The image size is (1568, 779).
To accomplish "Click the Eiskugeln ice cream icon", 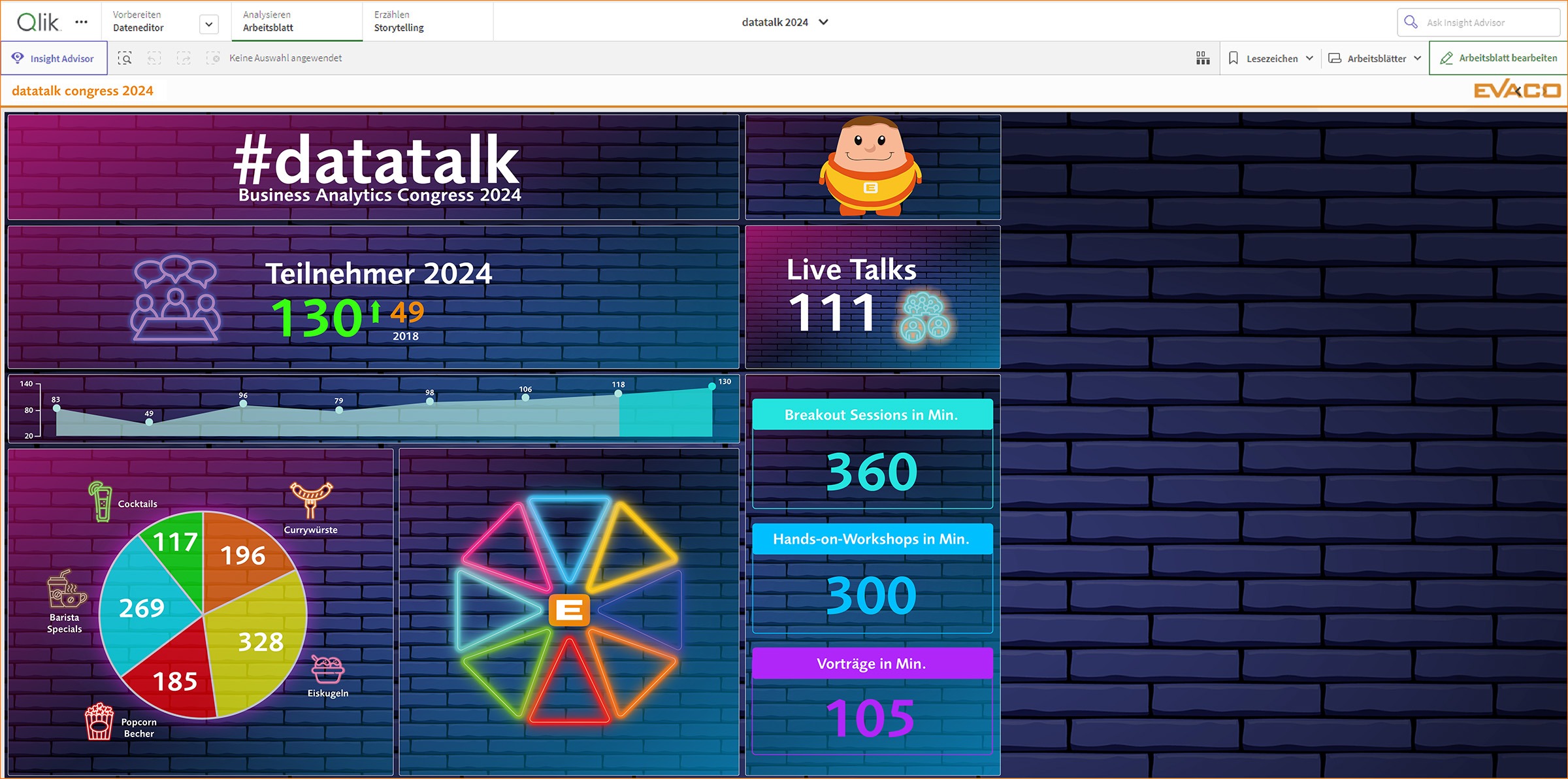I will pos(328,670).
